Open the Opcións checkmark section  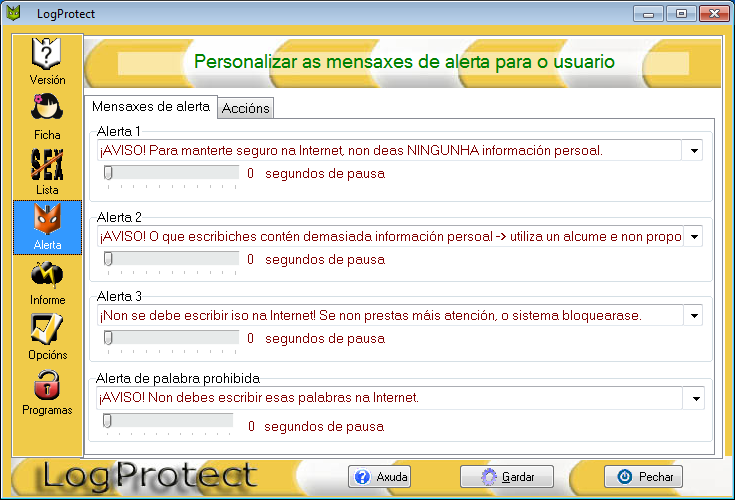(x=47, y=337)
